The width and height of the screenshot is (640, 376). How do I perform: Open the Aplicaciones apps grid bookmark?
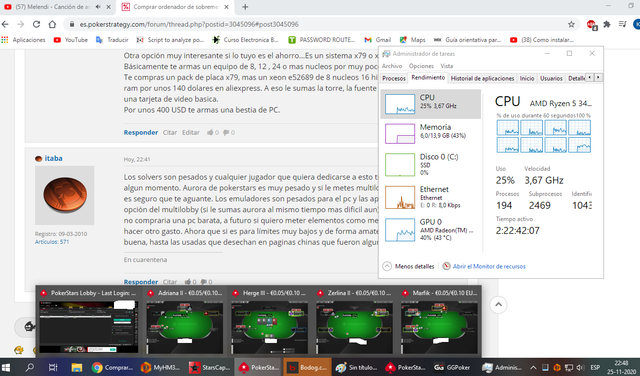point(24,40)
